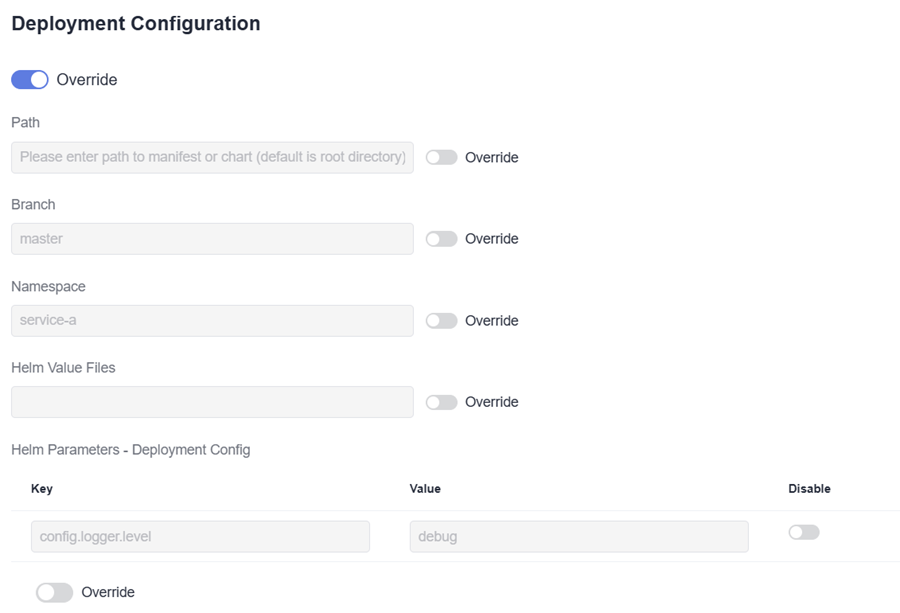Image resolution: width=900 pixels, height=613 pixels.
Task: Click the Namespace field showing service-a
Action: 212,321
